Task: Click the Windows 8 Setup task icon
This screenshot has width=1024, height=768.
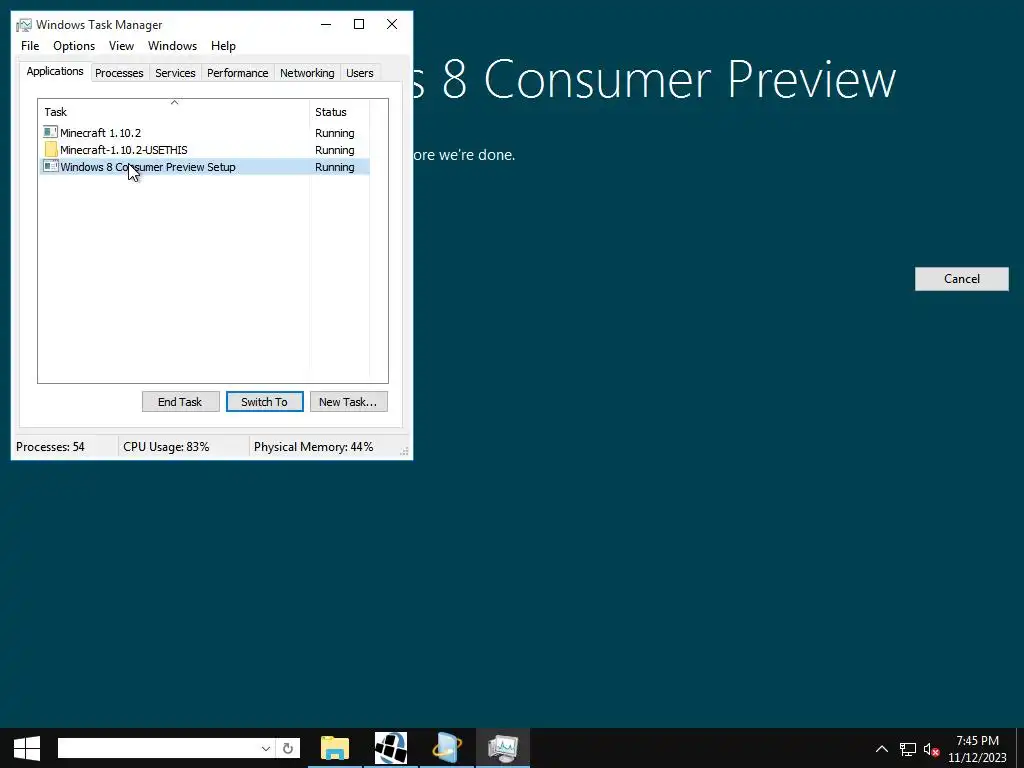Action: pyautogui.click(x=50, y=167)
